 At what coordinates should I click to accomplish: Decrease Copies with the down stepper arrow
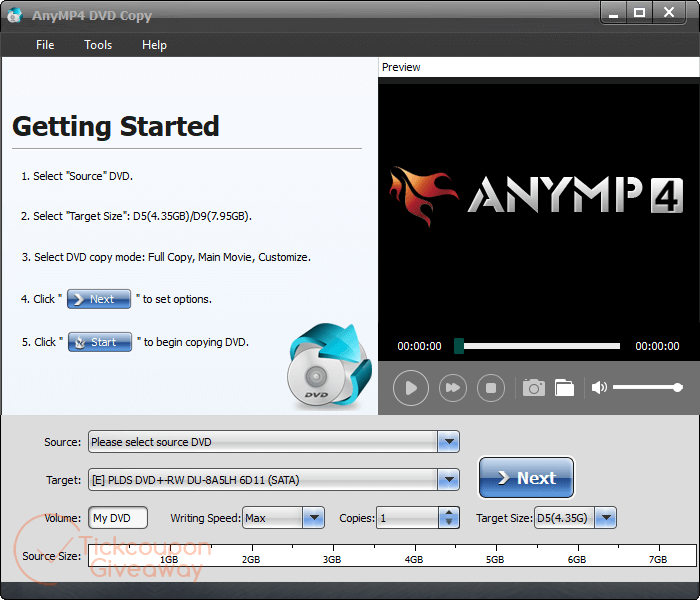[449, 523]
